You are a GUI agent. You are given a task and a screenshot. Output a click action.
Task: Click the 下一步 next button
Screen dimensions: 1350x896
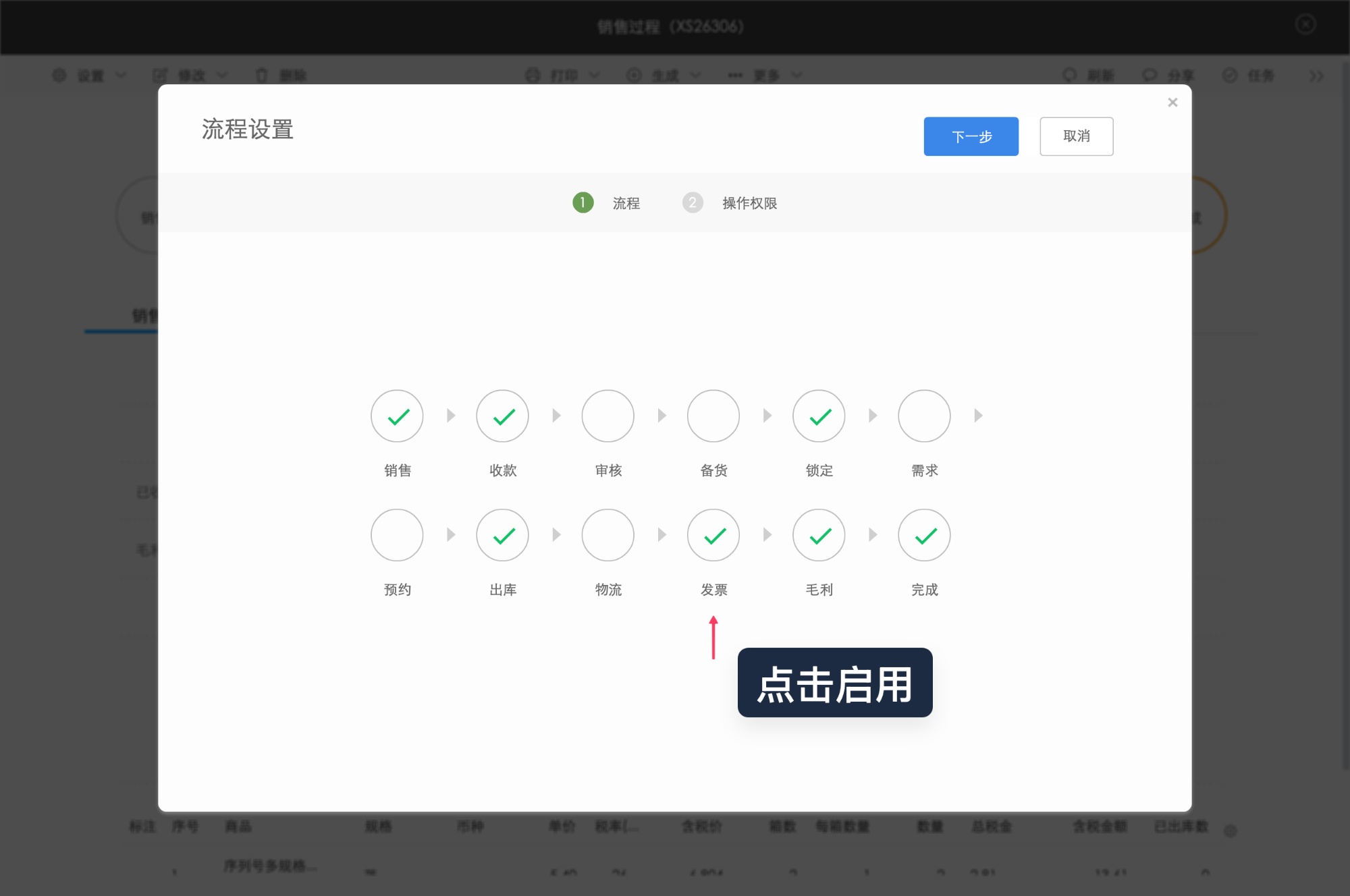pos(971,136)
